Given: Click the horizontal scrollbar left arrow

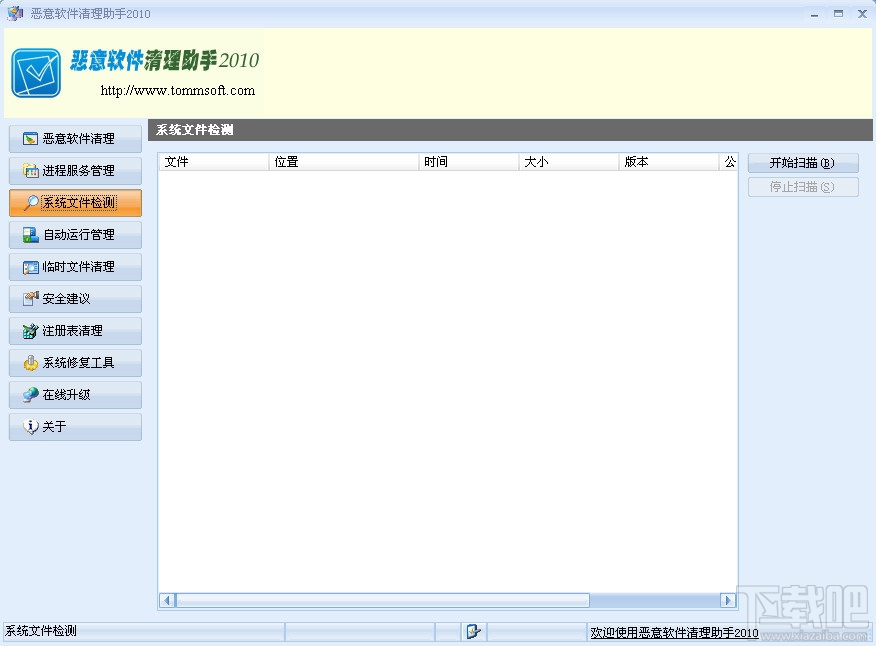Looking at the screenshot, I should (167, 601).
